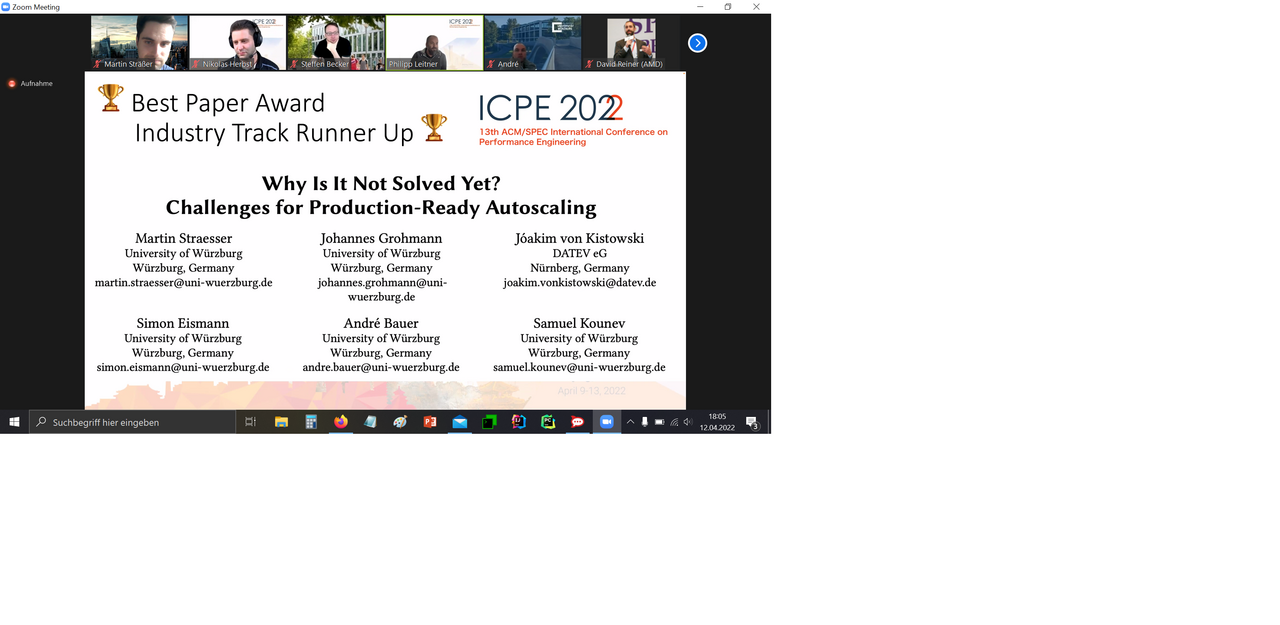1280x625 pixels.
Task: Open the Wi-Fi network tray icon
Action: coord(674,422)
